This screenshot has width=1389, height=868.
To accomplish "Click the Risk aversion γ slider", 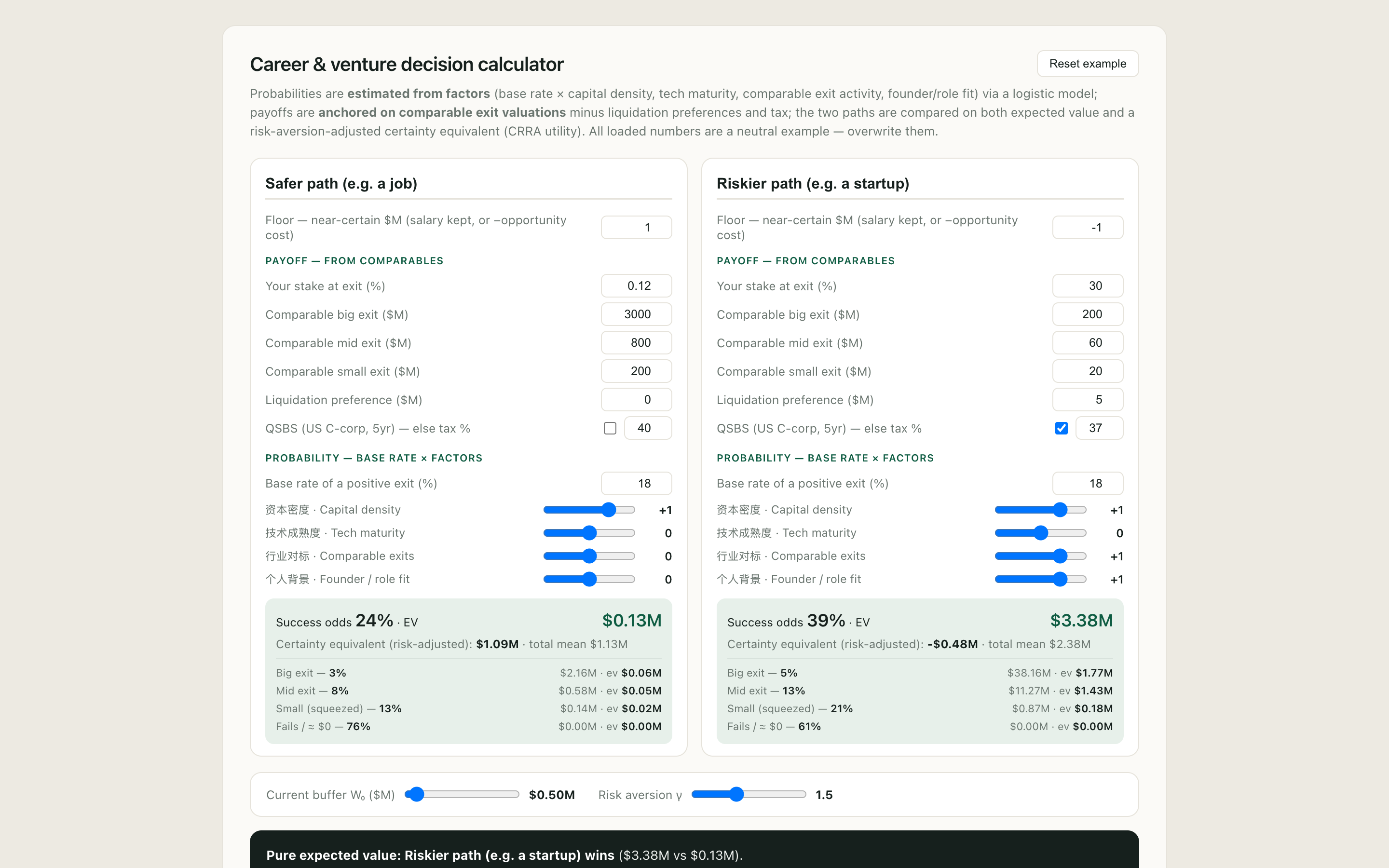I will click(749, 795).
